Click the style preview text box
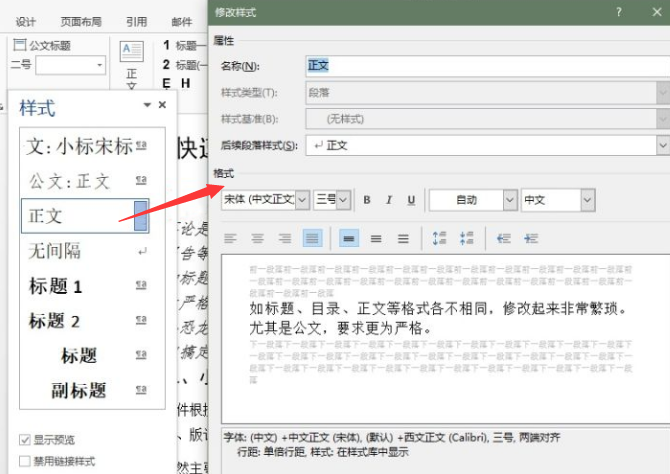The width and height of the screenshot is (670, 474). 446,339
